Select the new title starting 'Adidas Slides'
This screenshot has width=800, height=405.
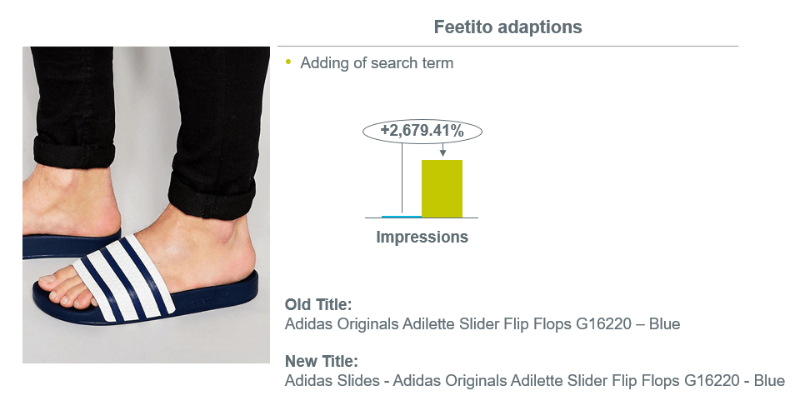coord(535,381)
